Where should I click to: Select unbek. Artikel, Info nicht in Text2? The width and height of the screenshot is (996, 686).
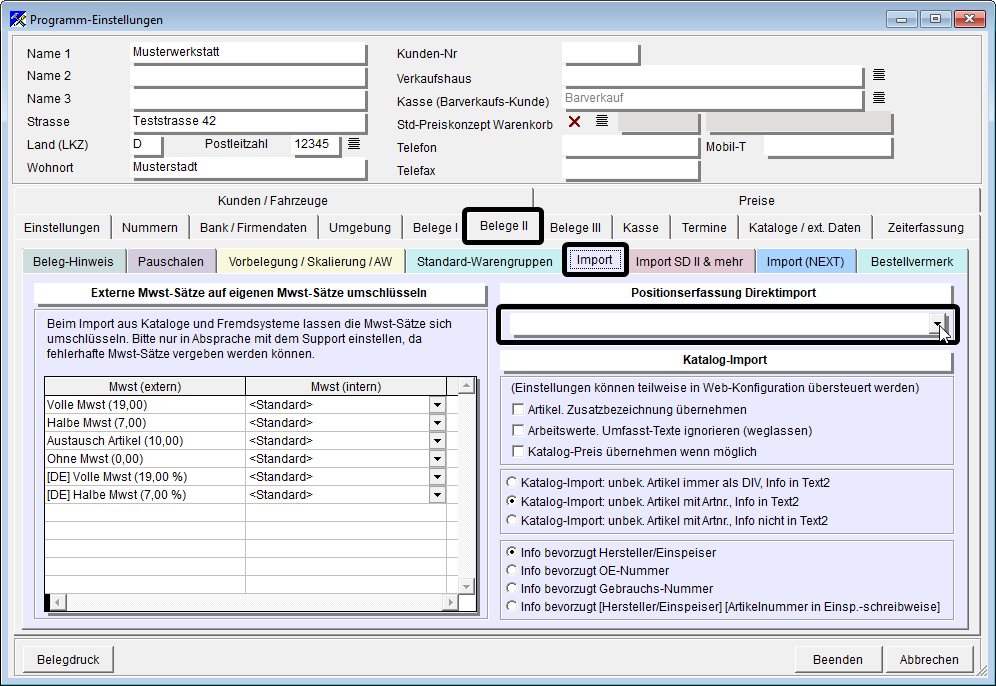click(x=512, y=520)
